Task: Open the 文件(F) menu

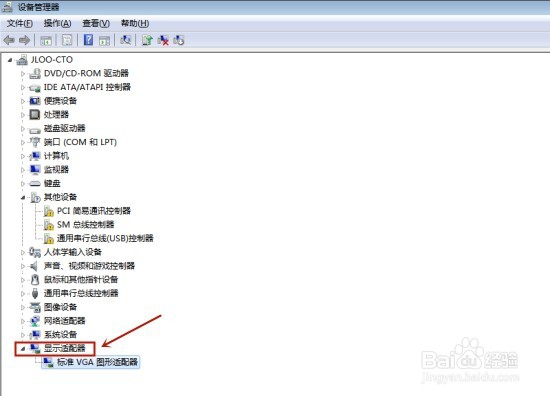Action: (20, 24)
